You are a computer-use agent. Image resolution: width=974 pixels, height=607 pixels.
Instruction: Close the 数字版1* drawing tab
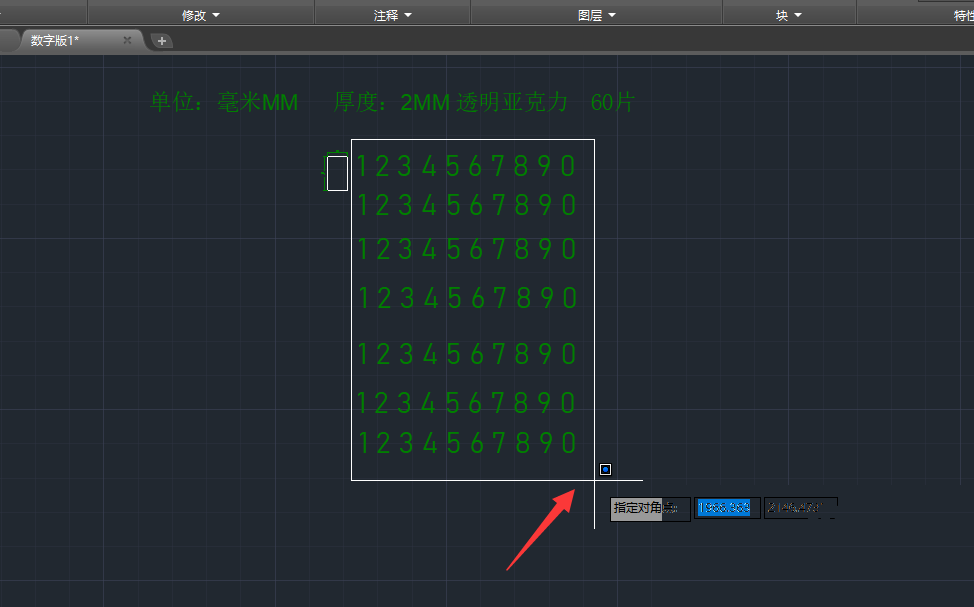point(127,40)
